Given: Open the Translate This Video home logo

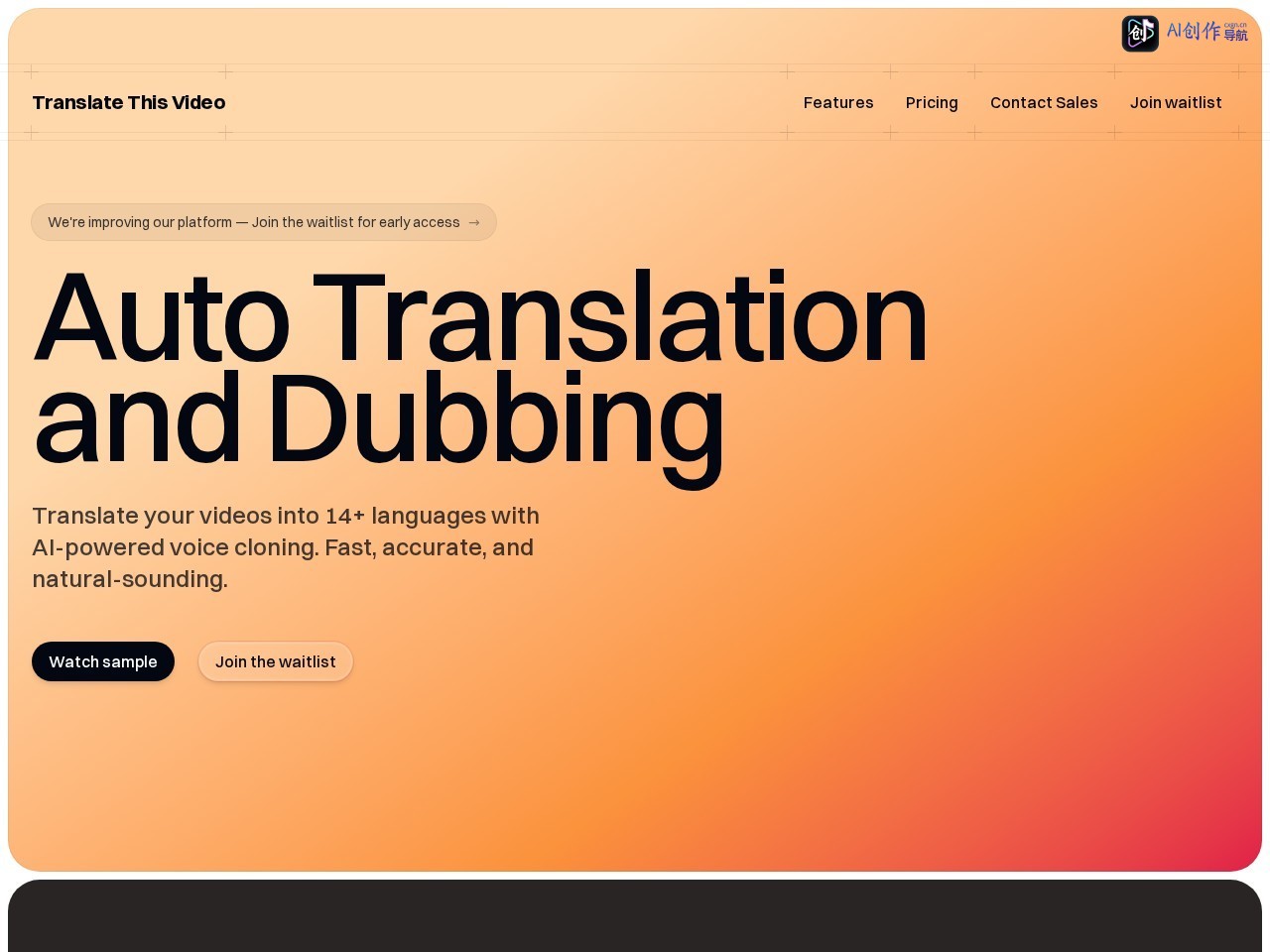Looking at the screenshot, I should click(x=129, y=102).
